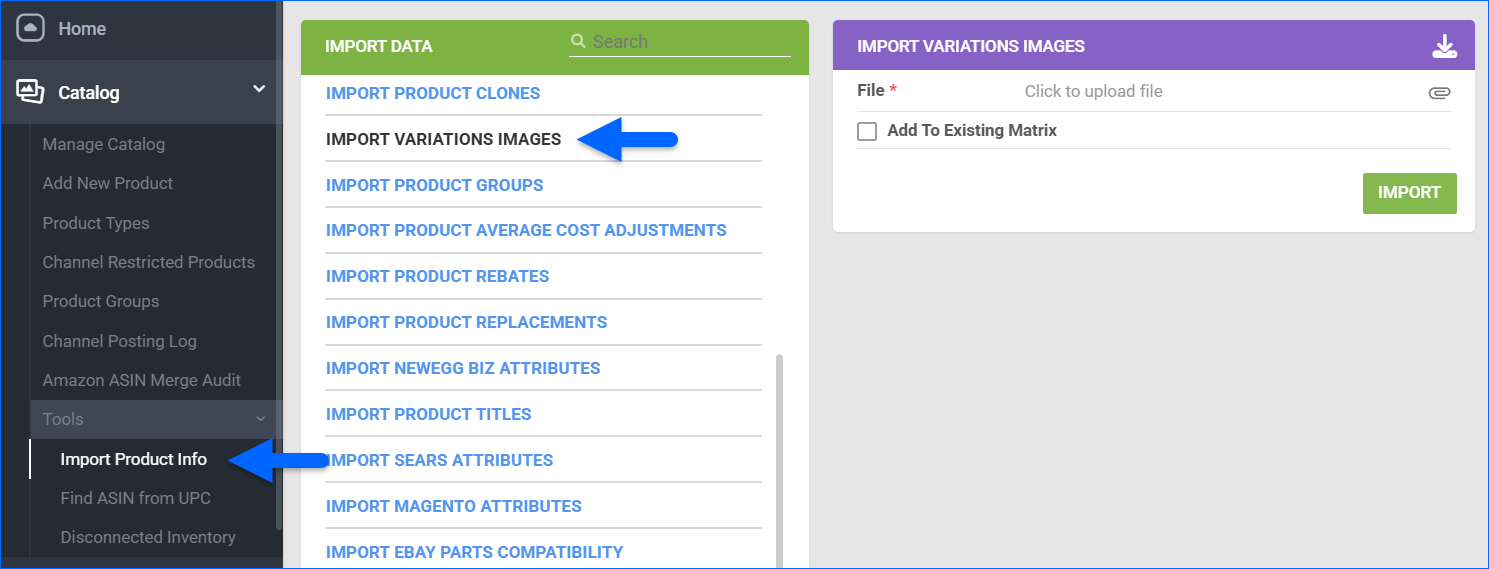Viewport: 1489px width, 569px height.
Task: Click the Home cloud icon
Action: tap(30, 29)
